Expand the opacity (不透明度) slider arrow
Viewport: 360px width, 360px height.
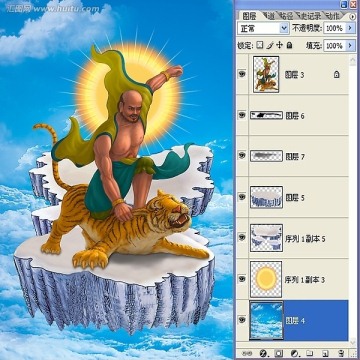[x=350, y=28]
